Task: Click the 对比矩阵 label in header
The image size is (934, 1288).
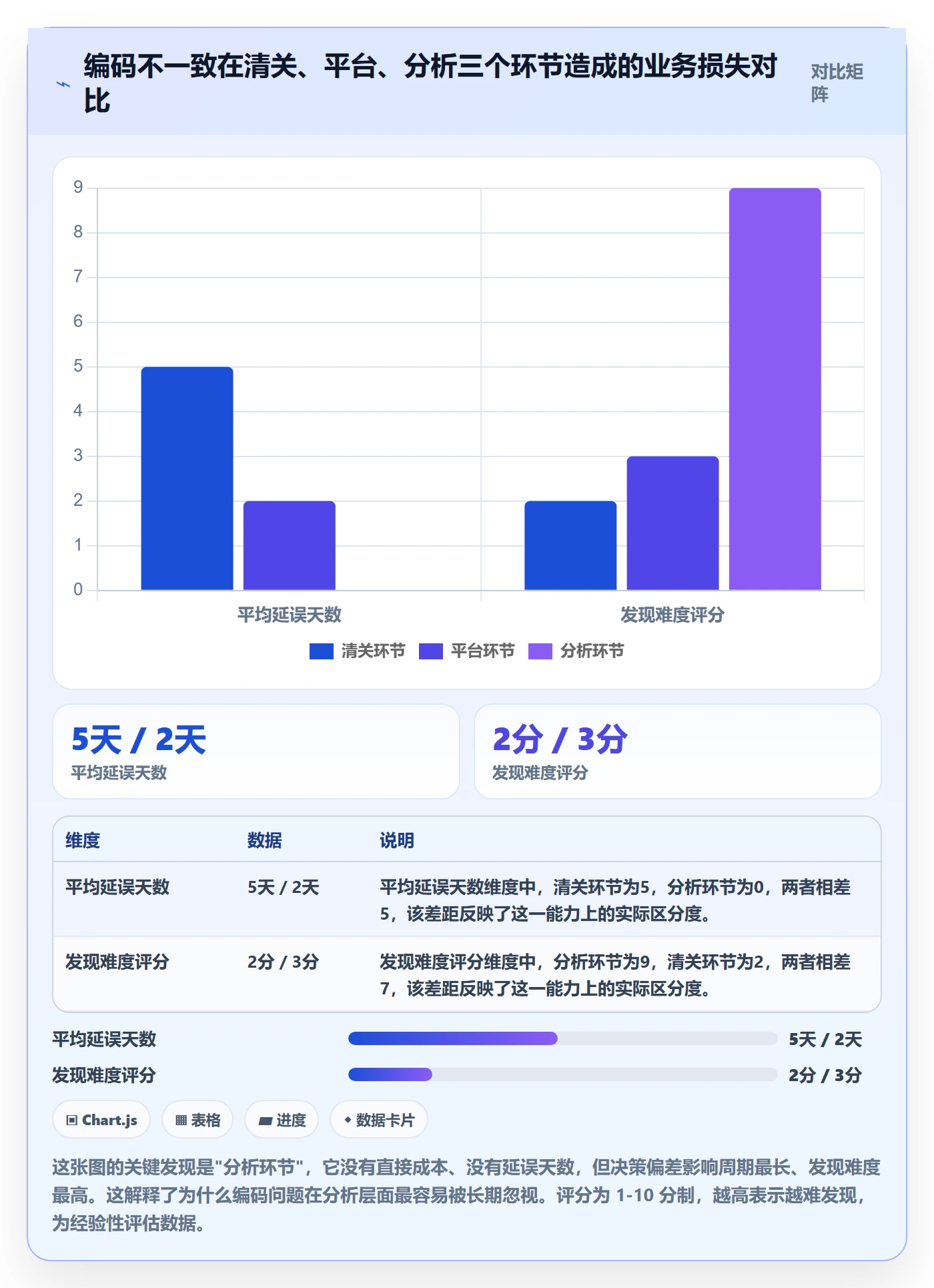Action: pyautogui.click(x=837, y=83)
